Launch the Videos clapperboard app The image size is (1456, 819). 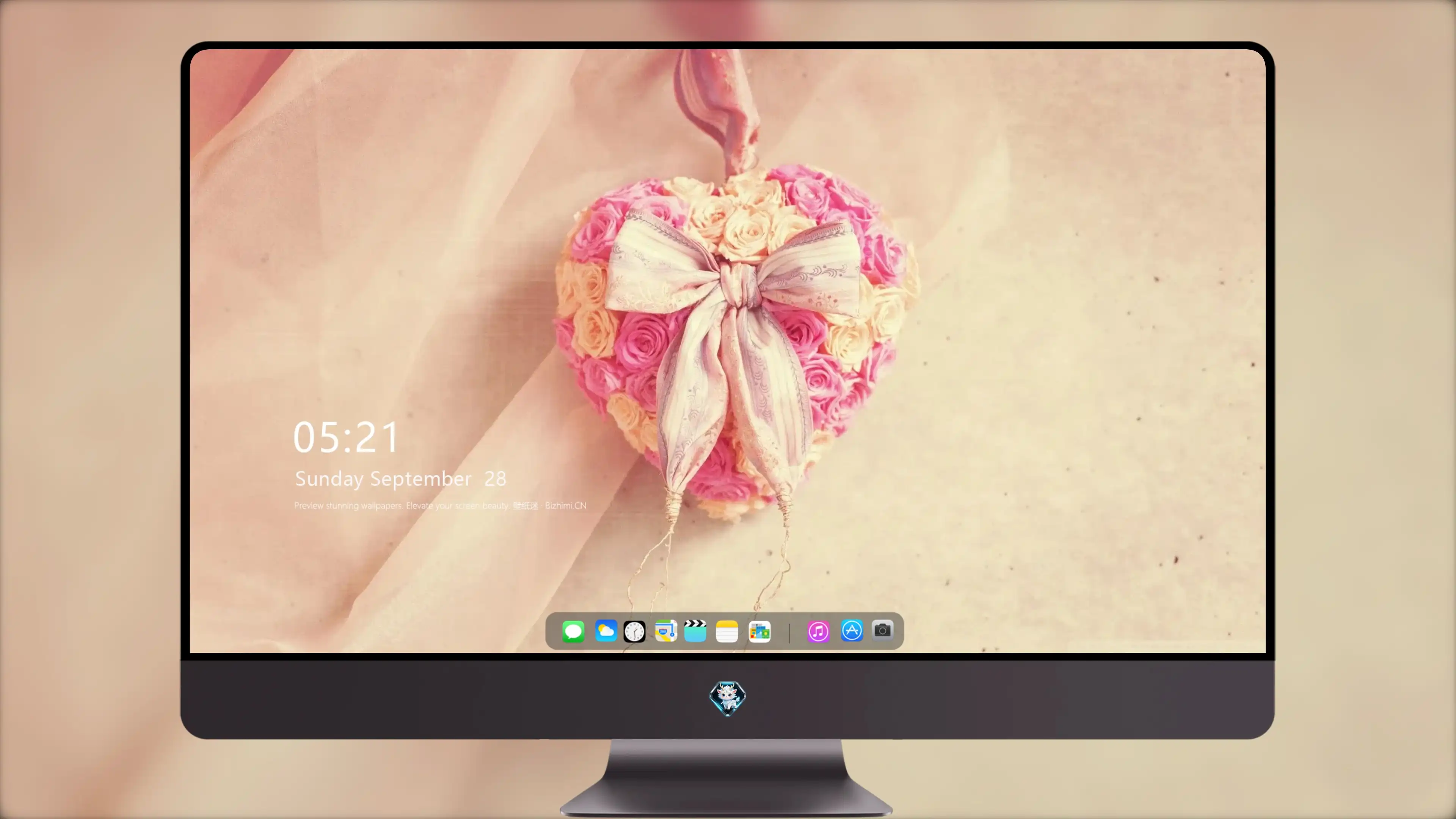click(695, 631)
